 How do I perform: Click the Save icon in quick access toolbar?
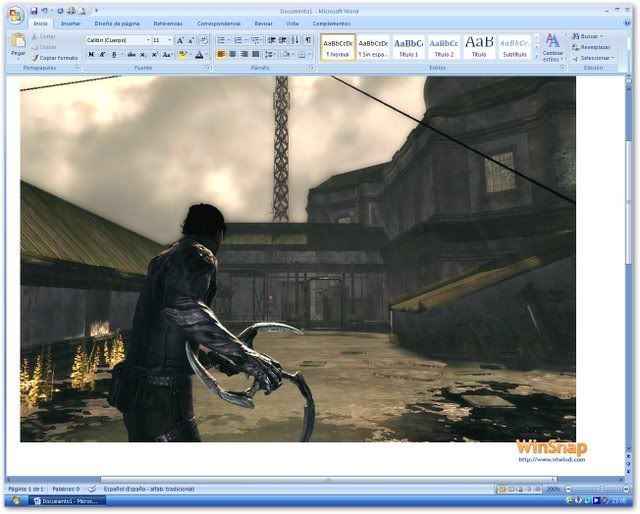coord(34,10)
